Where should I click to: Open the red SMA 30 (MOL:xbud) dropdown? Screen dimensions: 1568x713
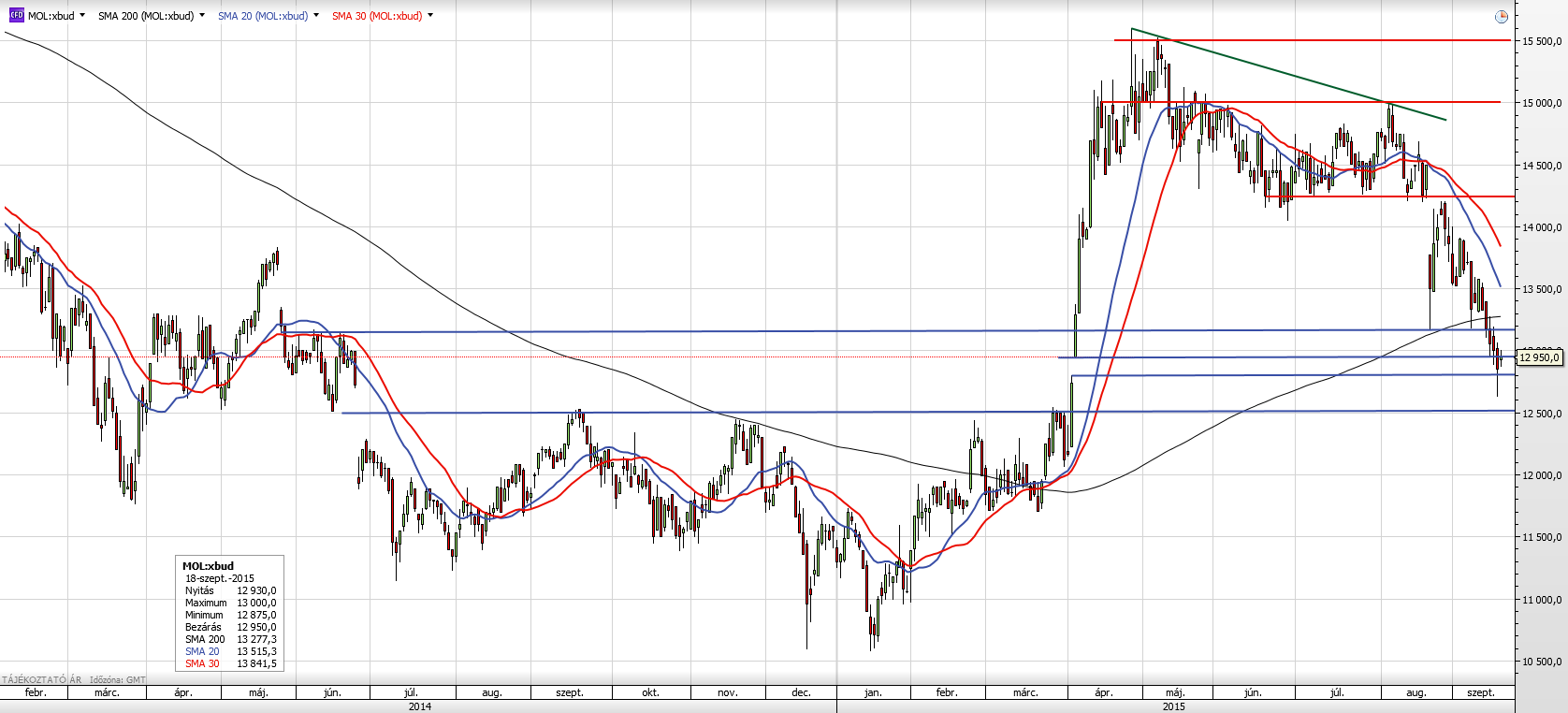coord(430,16)
